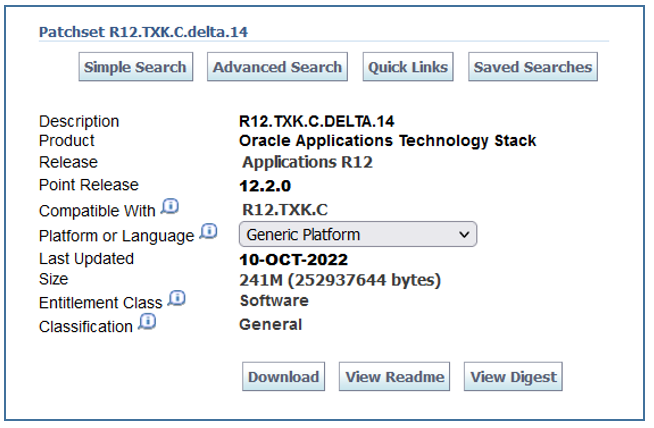Switch to Advanced Search
The width and height of the screenshot is (654, 428).
[x=277, y=67]
